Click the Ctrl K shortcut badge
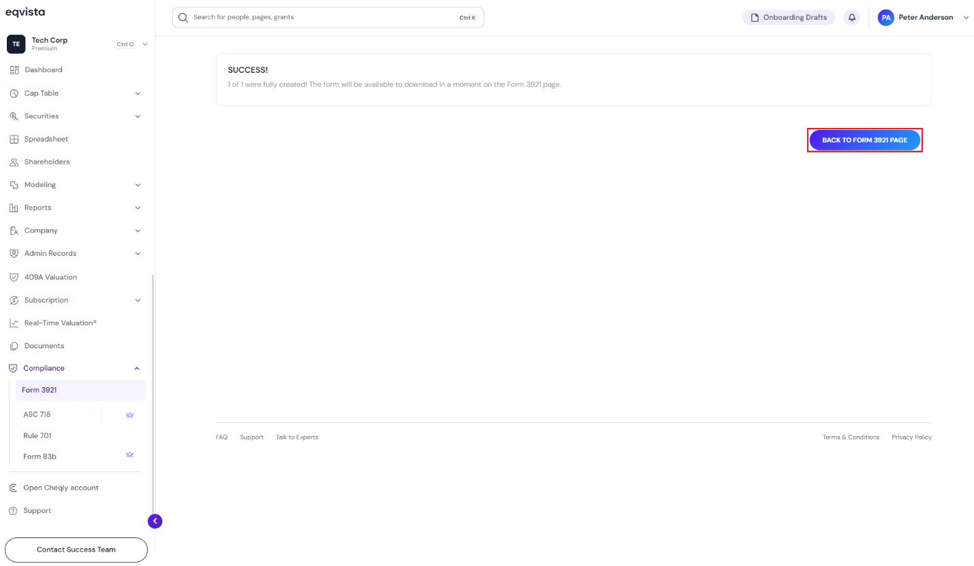 [x=467, y=18]
